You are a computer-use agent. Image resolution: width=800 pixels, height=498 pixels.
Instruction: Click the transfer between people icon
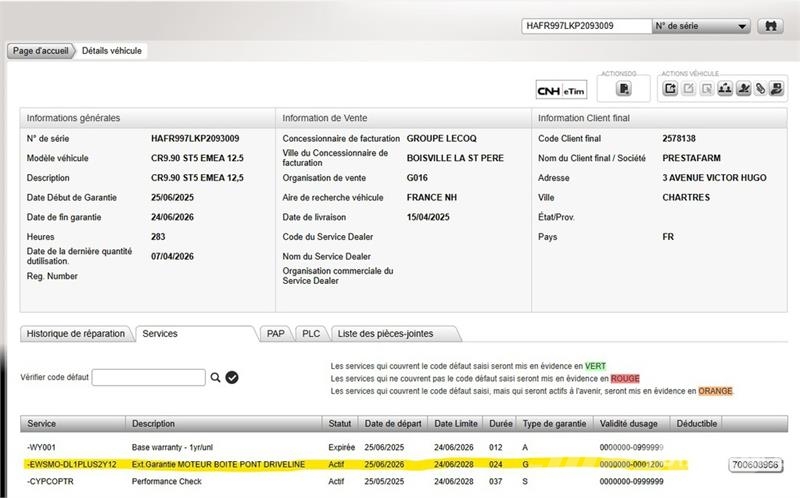725,89
